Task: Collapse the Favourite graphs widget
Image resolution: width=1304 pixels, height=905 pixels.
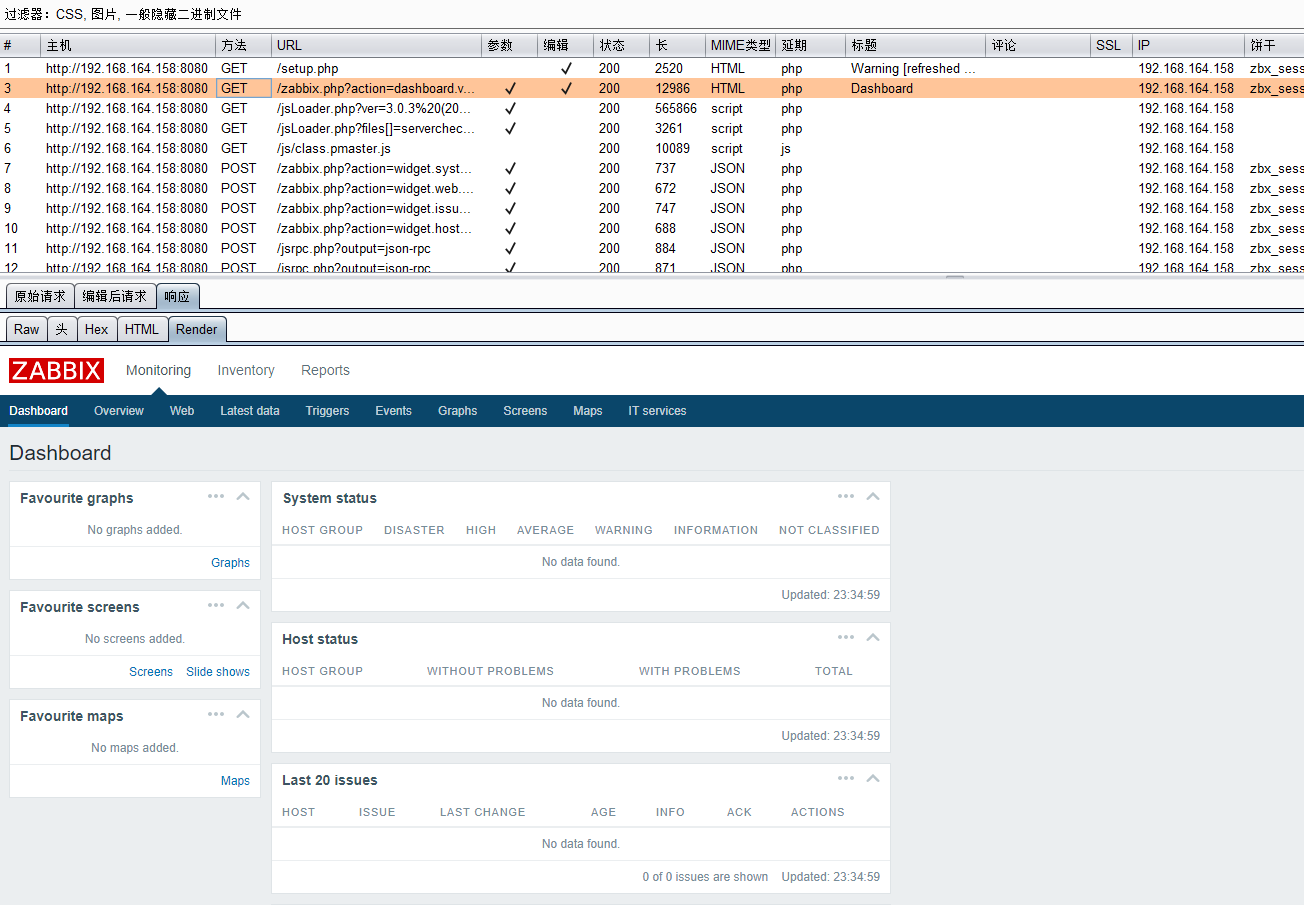Action: [x=243, y=495]
